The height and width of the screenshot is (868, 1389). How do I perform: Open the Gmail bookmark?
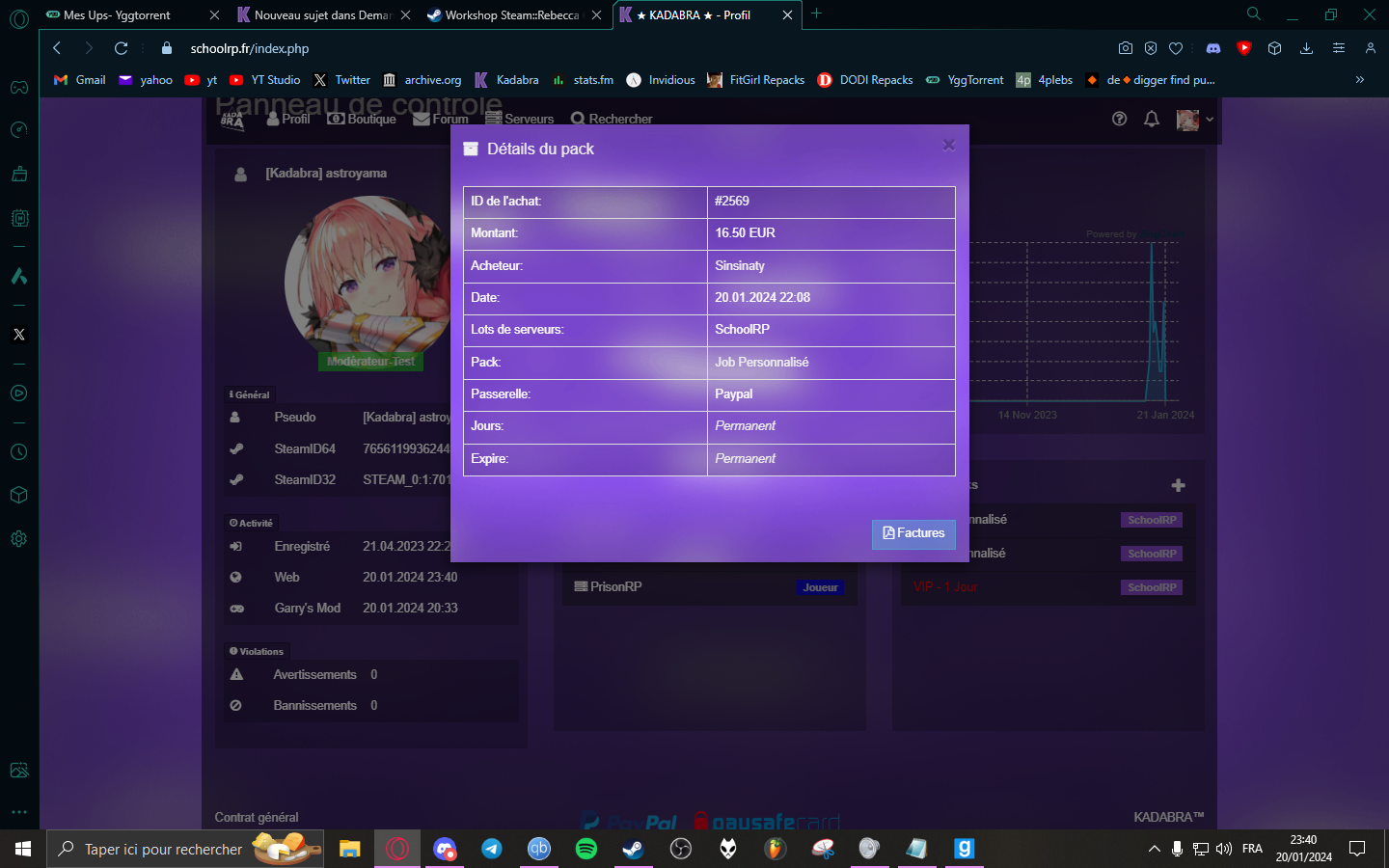(x=80, y=80)
